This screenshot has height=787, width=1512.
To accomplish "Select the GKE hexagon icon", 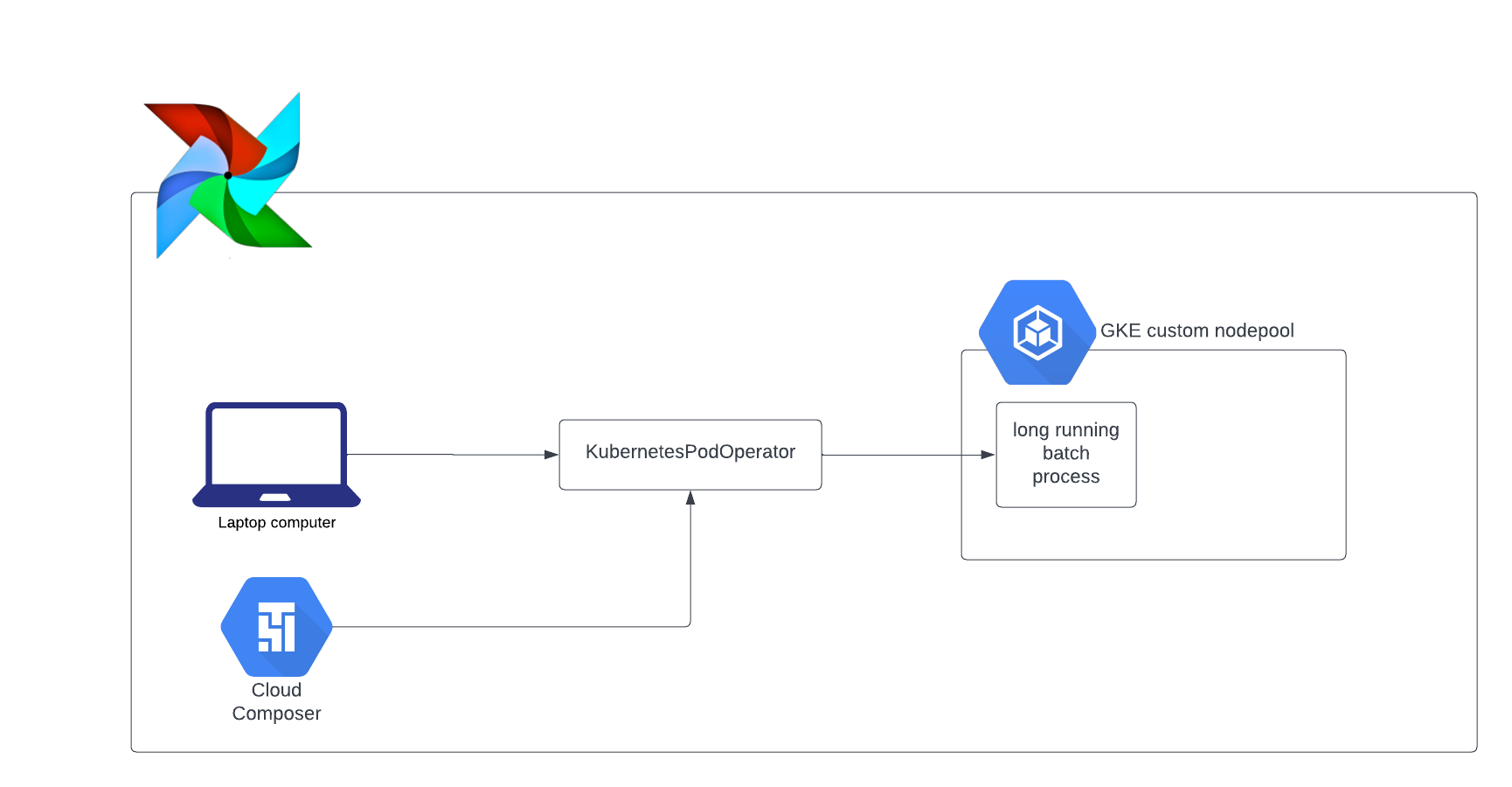I will (x=1037, y=332).
